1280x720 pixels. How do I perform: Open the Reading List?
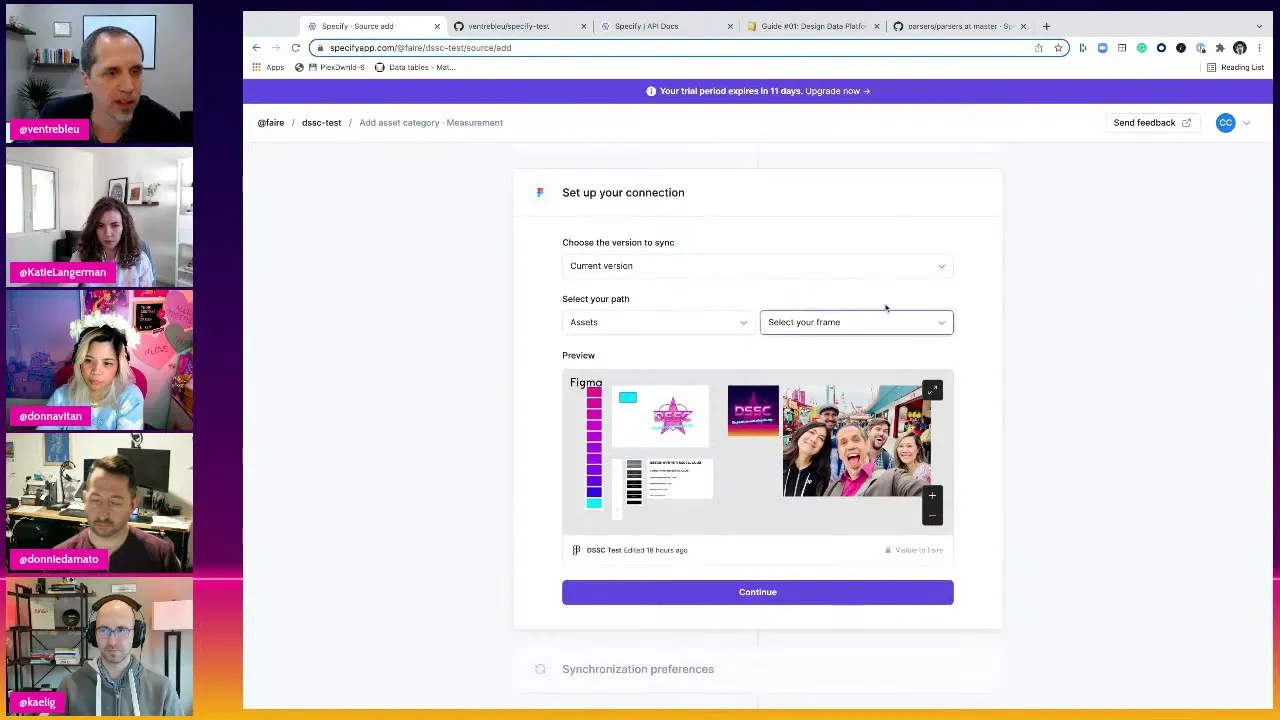[x=1236, y=67]
